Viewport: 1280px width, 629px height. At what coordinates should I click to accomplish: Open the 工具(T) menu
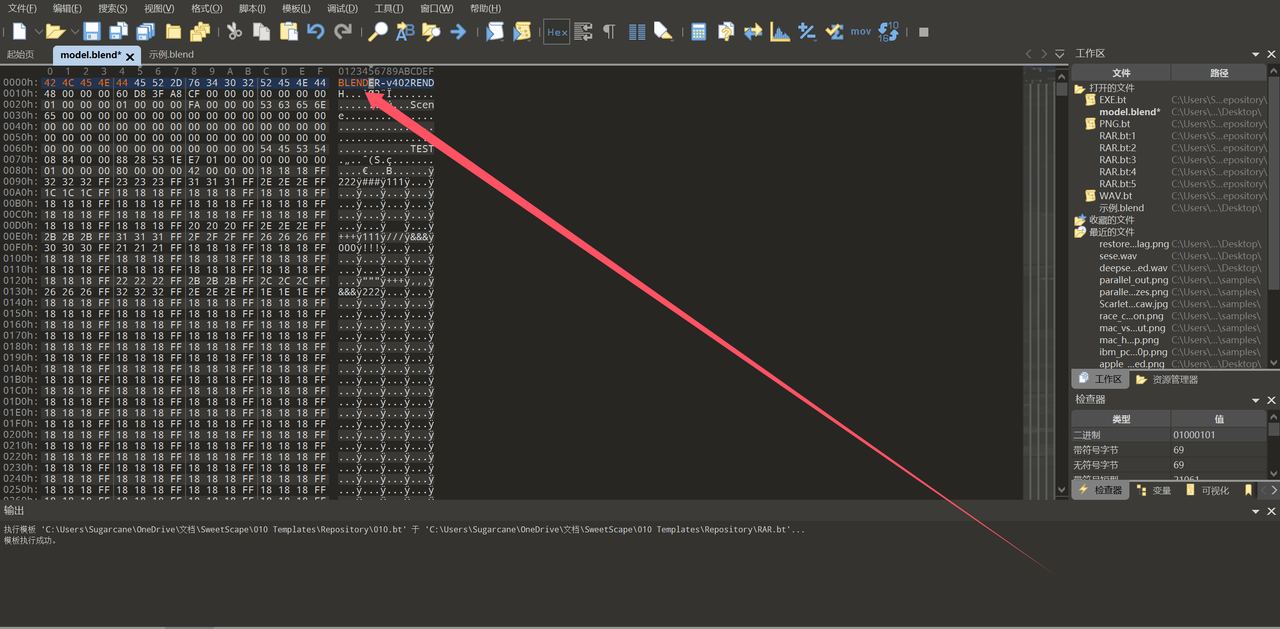click(x=389, y=8)
